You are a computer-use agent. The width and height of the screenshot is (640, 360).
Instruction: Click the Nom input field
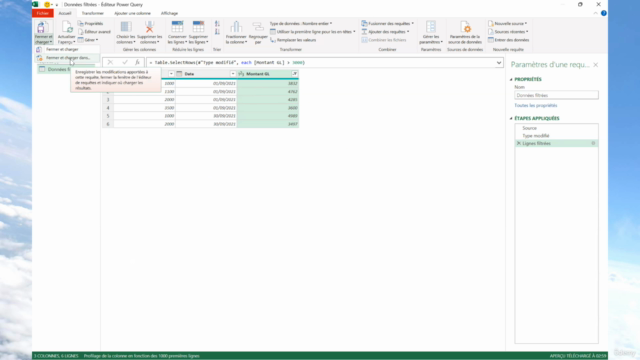pyautogui.click(x=556, y=95)
